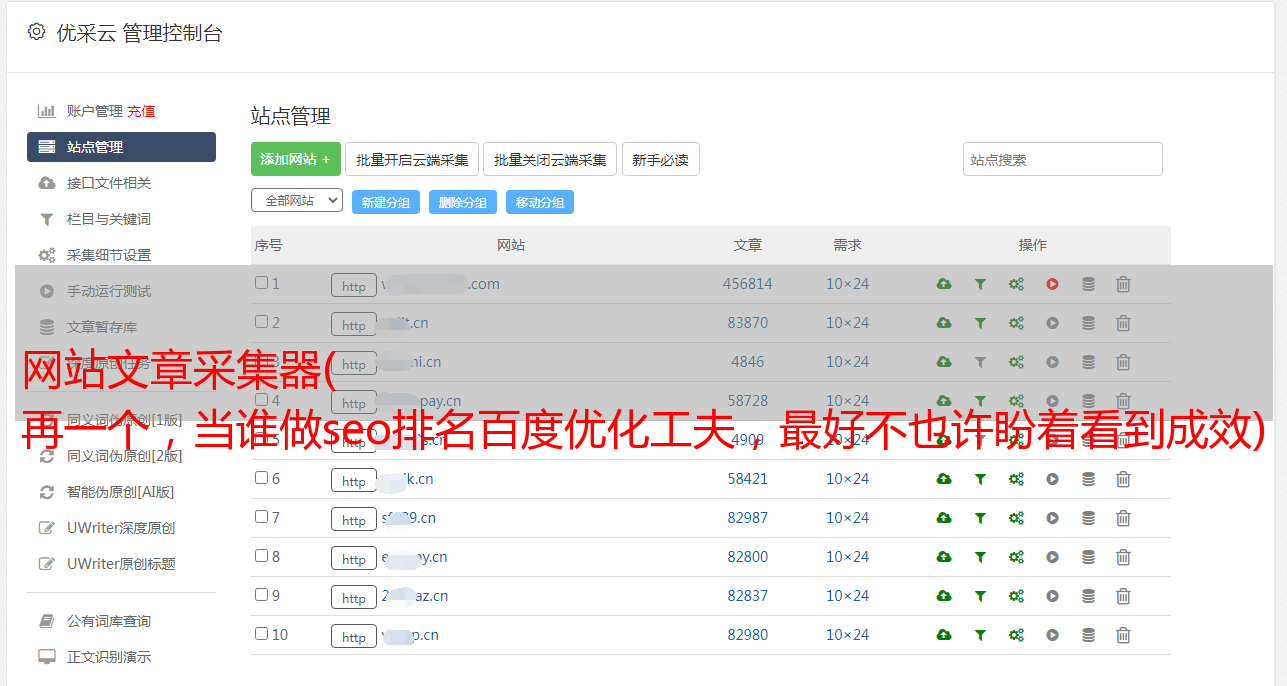The image size is (1287, 686).
Task: Tick the checkbox for site 8
Action: point(261,556)
